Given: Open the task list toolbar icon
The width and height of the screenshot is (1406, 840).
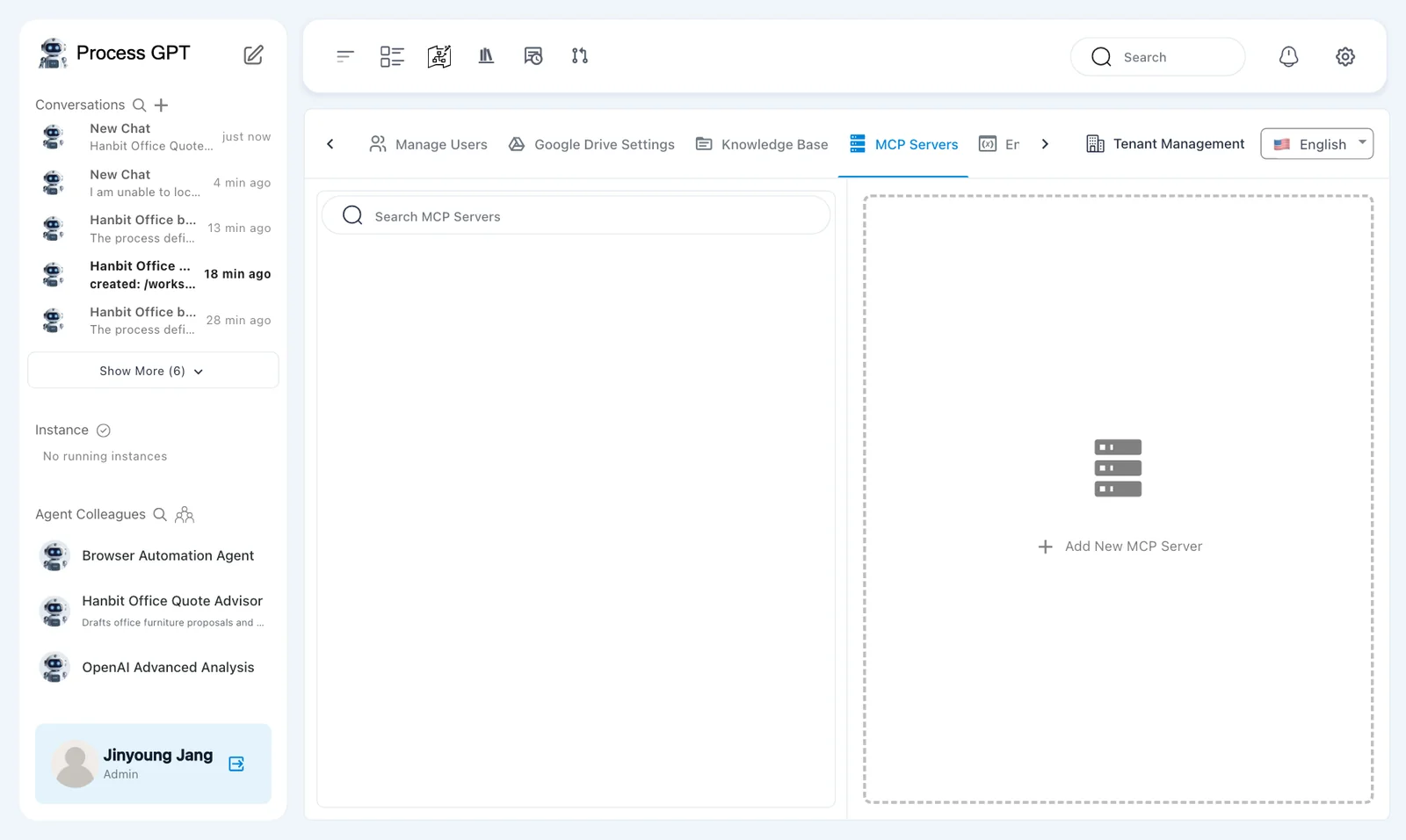Looking at the screenshot, I should (x=392, y=56).
